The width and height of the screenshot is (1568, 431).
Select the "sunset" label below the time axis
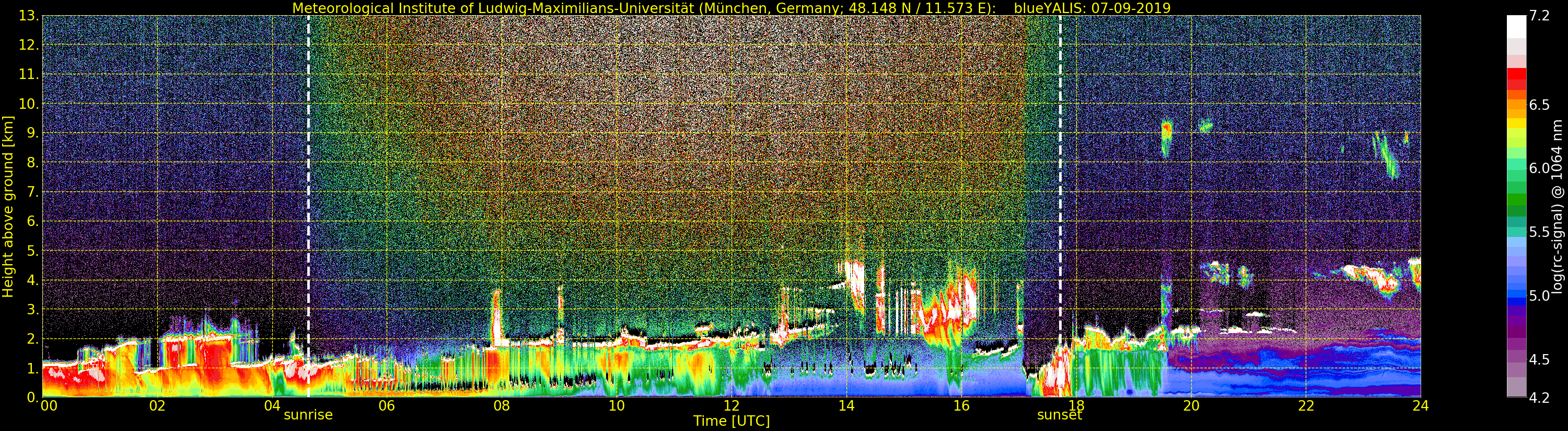[x=1060, y=415]
